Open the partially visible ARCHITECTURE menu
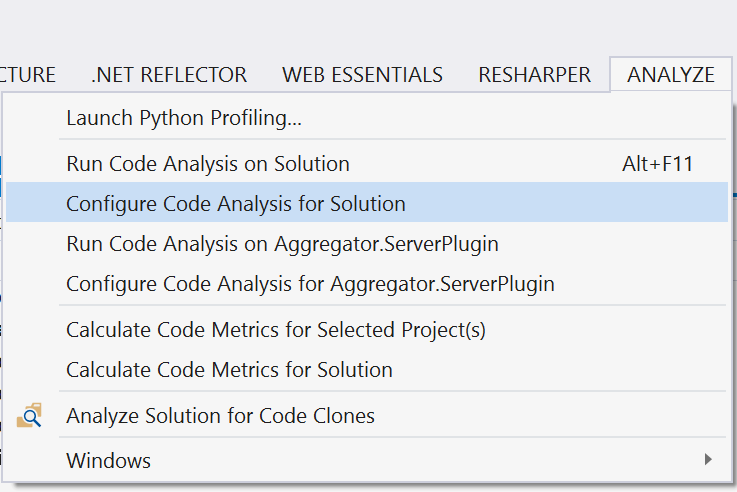This screenshot has width=737, height=492. click(x=28, y=75)
